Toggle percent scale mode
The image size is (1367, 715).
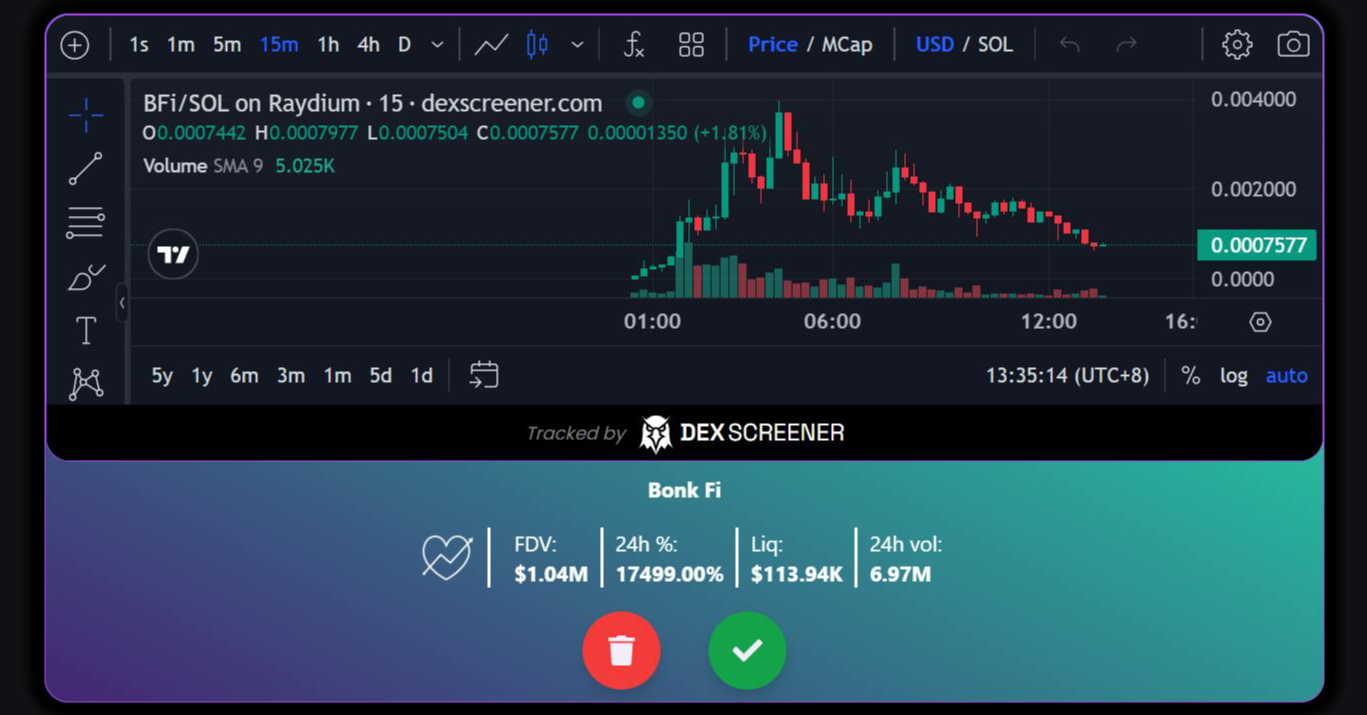(x=1190, y=376)
